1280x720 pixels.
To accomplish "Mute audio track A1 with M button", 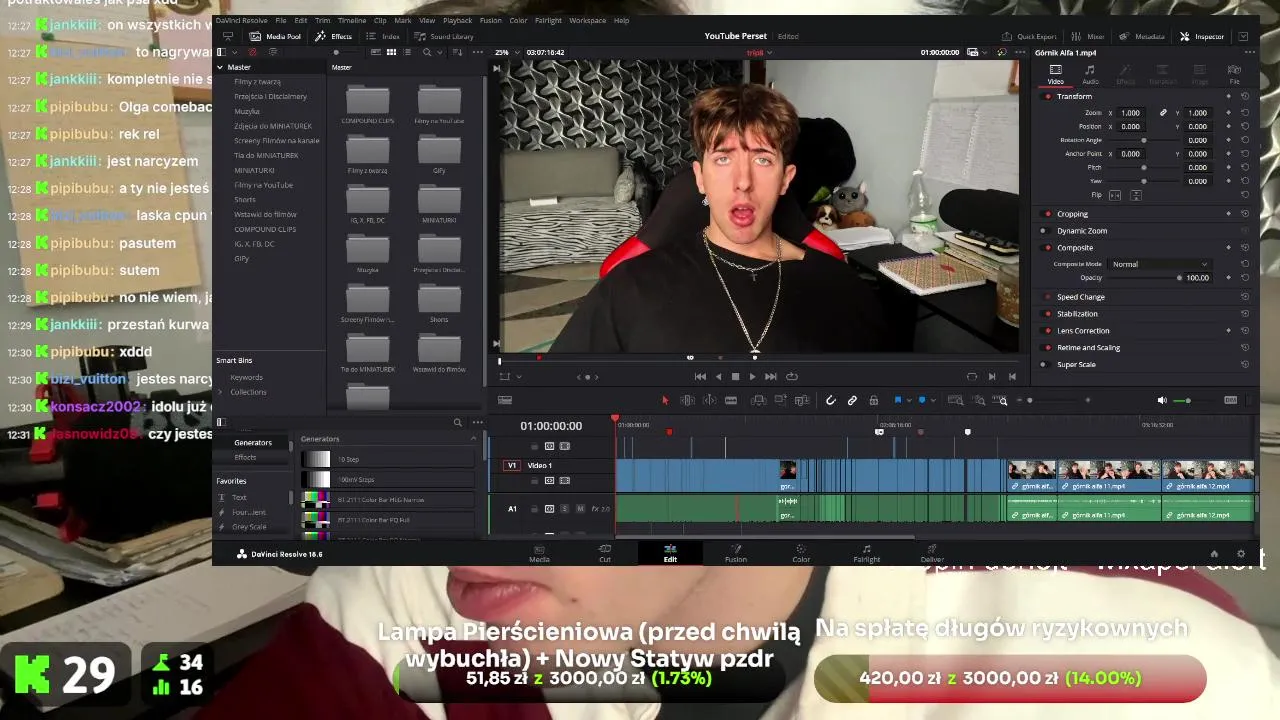I will (579, 508).
